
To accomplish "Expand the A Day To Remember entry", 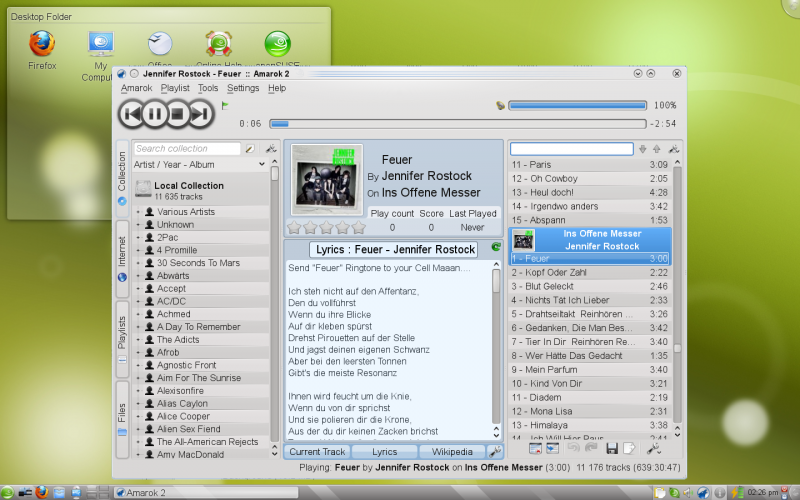I will coord(138,327).
